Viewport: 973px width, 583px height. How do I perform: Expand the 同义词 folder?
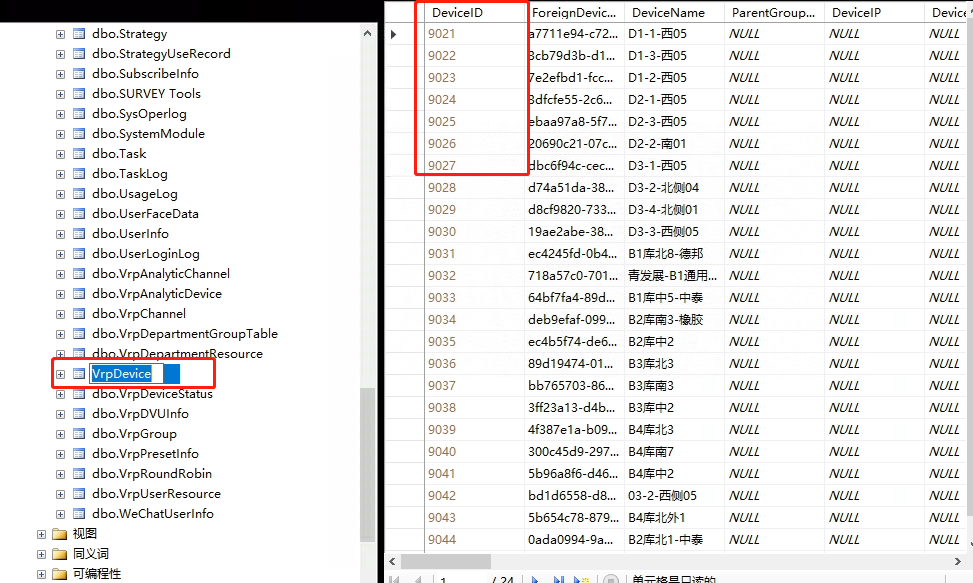[41, 554]
